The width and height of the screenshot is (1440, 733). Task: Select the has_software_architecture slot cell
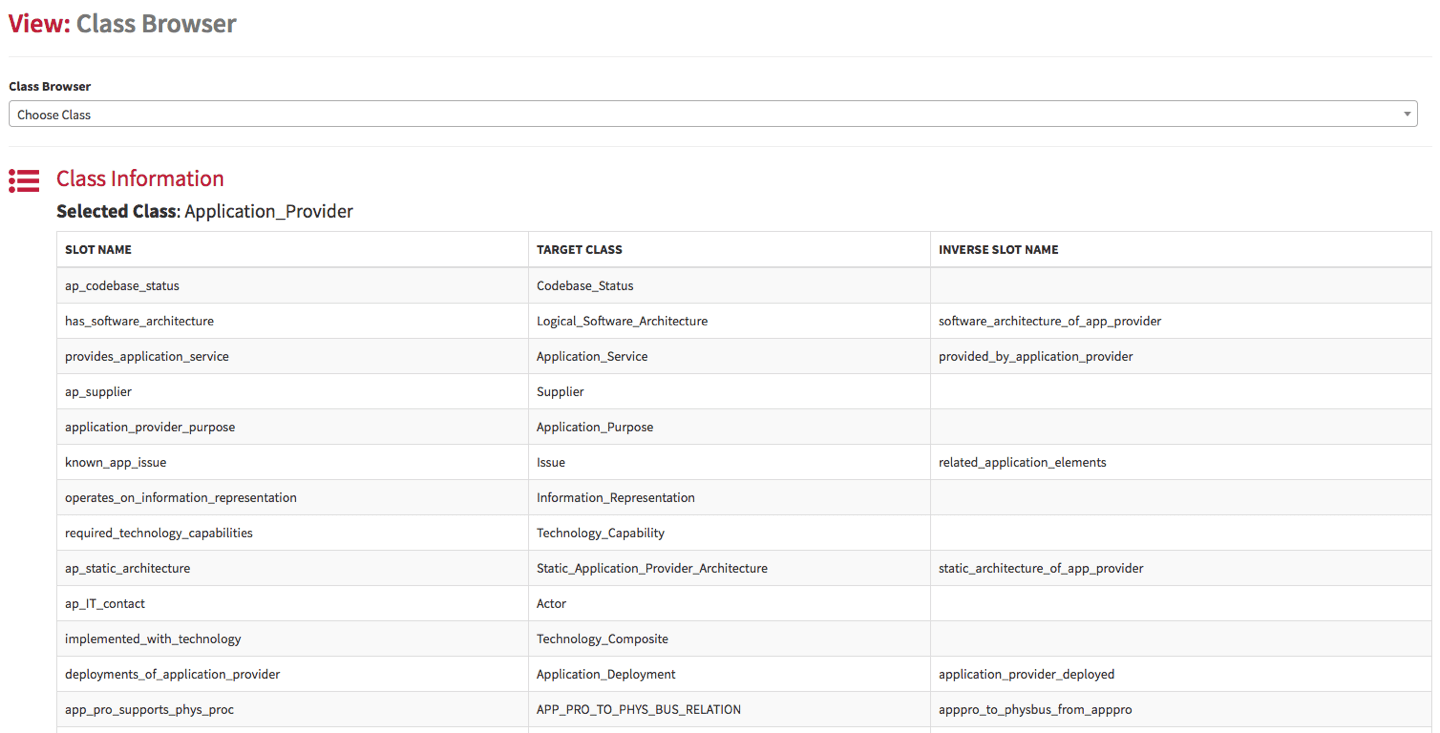292,321
